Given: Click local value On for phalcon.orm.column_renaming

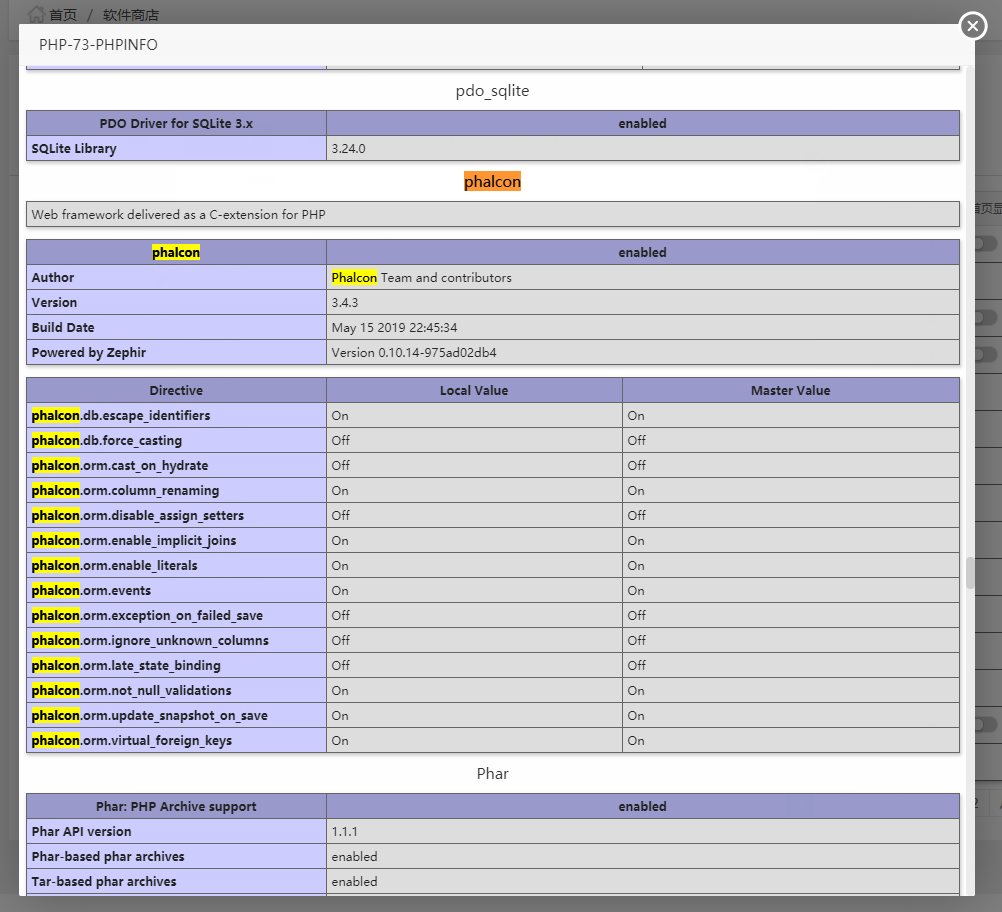Looking at the screenshot, I should pos(340,490).
